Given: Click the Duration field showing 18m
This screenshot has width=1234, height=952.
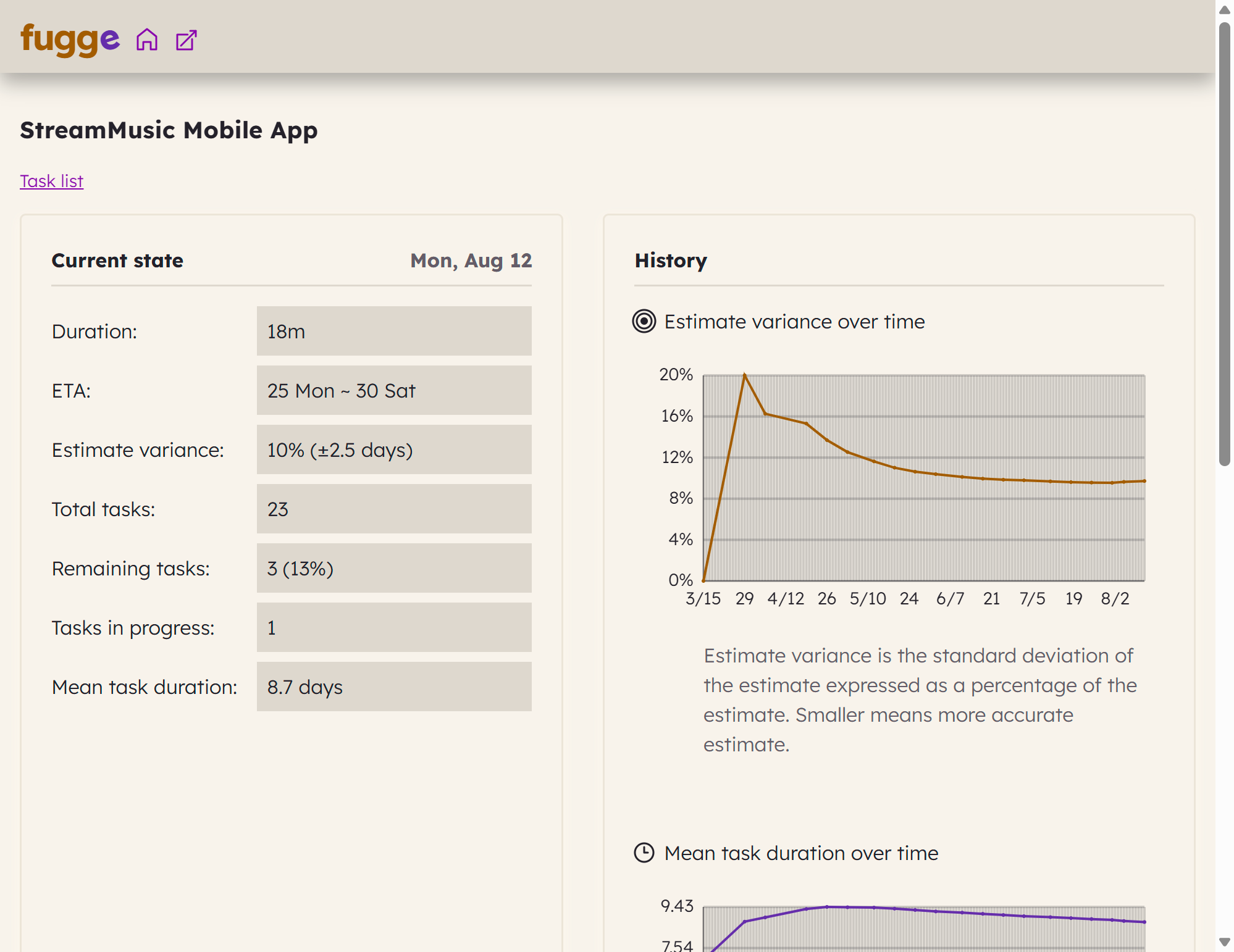Looking at the screenshot, I should [393, 331].
